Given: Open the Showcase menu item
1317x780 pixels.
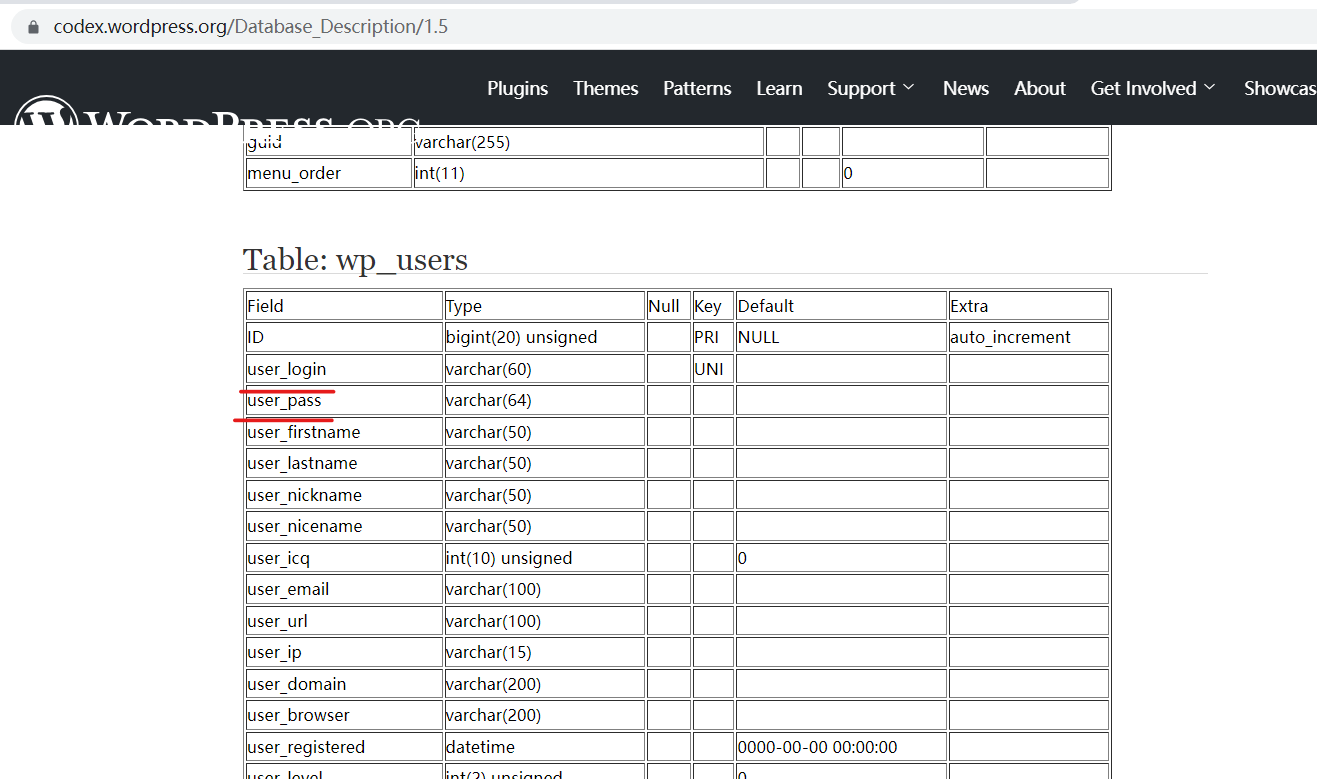Looking at the screenshot, I should coord(1280,88).
